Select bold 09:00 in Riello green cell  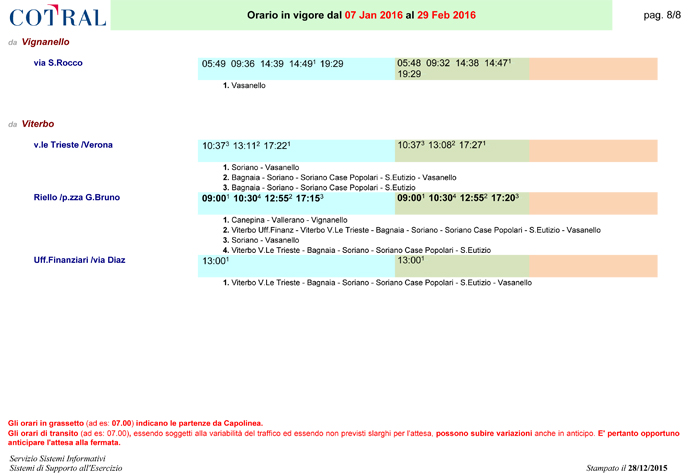411,198
